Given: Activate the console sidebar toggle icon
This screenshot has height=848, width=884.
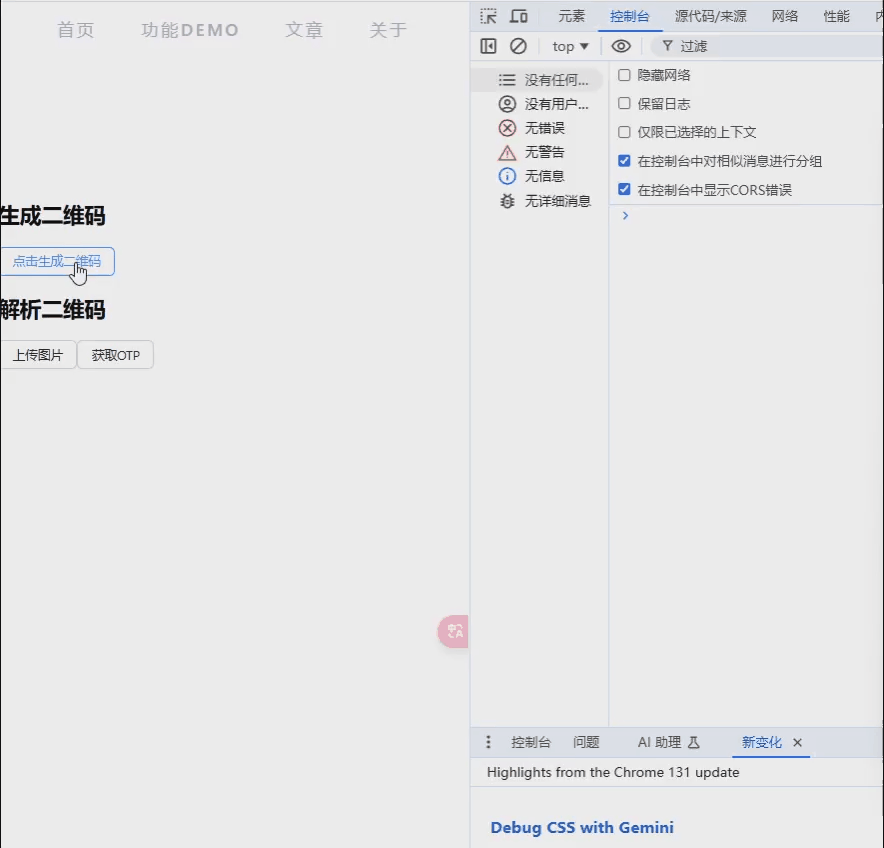Looking at the screenshot, I should [489, 46].
